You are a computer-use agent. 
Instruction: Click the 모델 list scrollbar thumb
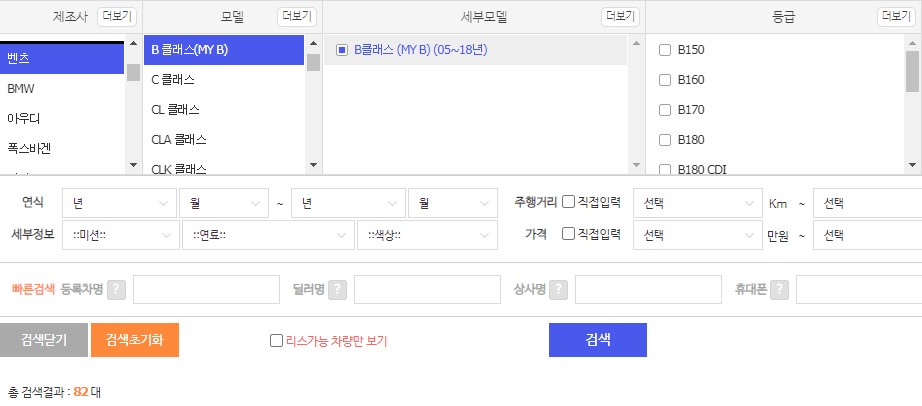coord(313,62)
